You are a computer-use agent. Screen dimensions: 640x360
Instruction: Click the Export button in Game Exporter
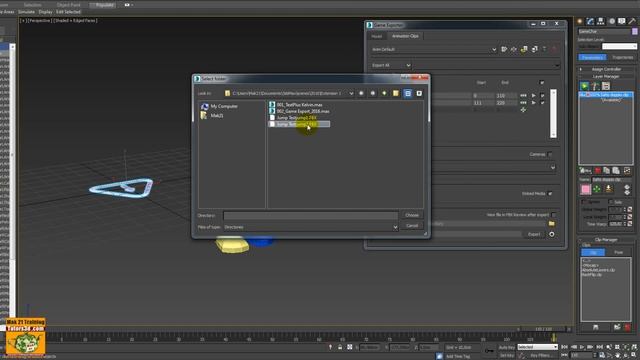pyautogui.click(x=533, y=234)
